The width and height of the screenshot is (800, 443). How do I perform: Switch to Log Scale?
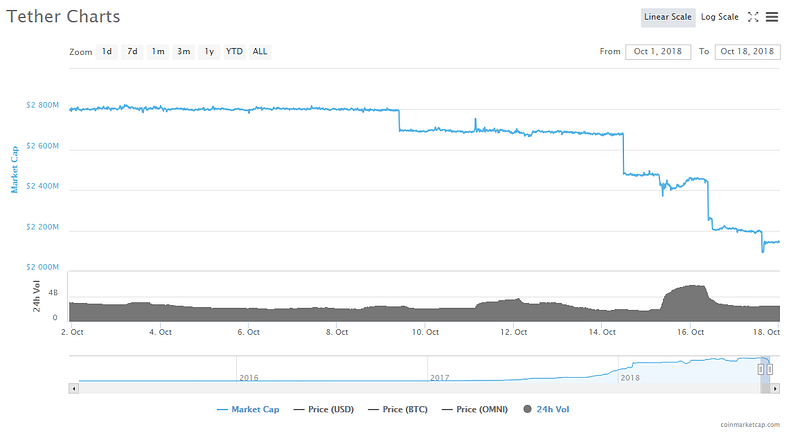[719, 17]
